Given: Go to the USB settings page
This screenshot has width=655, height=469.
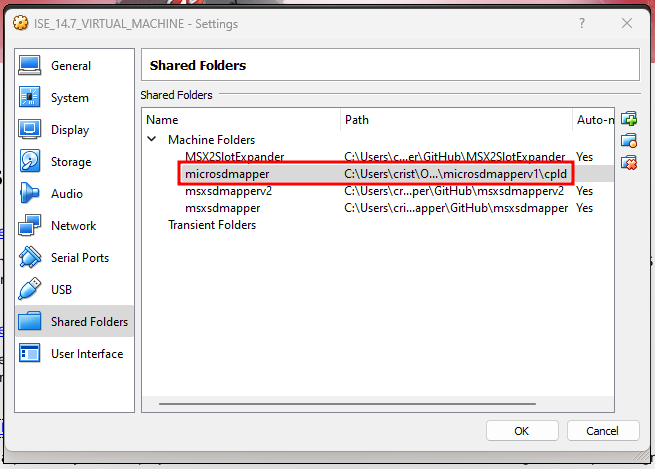Looking at the screenshot, I should pyautogui.click(x=62, y=290).
